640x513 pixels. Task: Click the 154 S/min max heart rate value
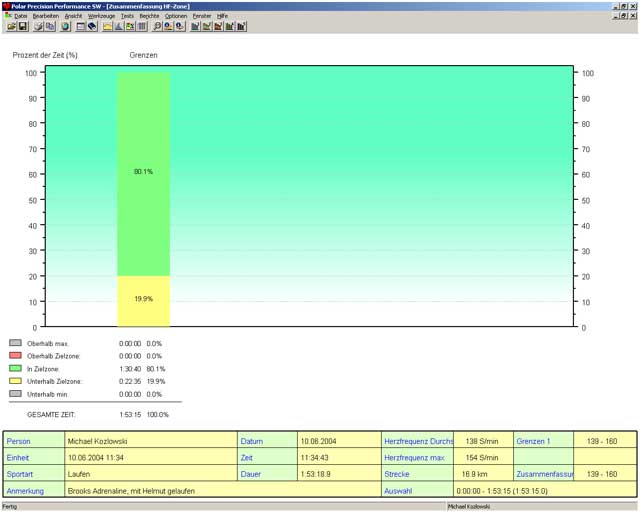point(482,457)
